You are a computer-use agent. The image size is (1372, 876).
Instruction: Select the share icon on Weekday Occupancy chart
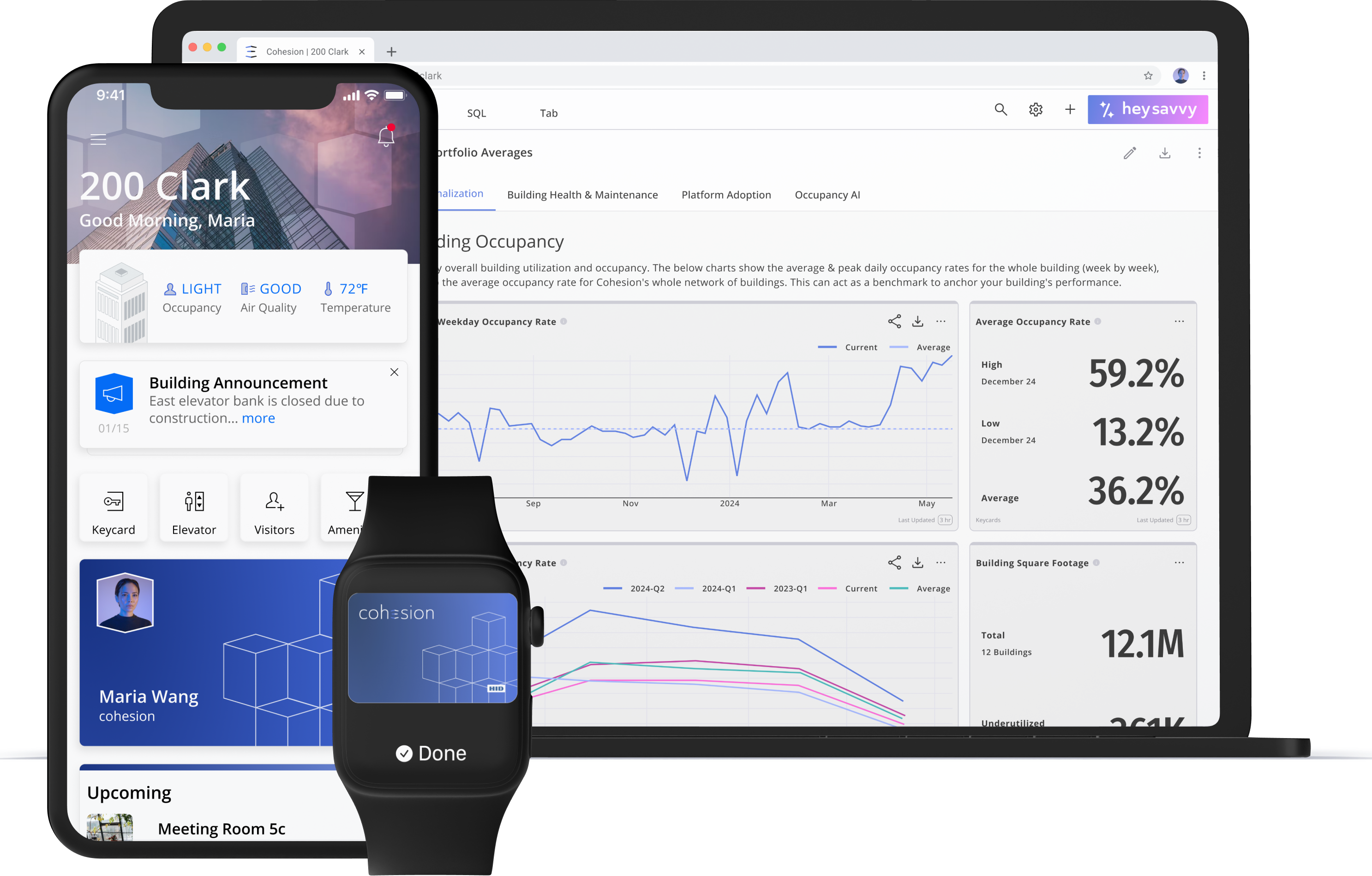[893, 321]
